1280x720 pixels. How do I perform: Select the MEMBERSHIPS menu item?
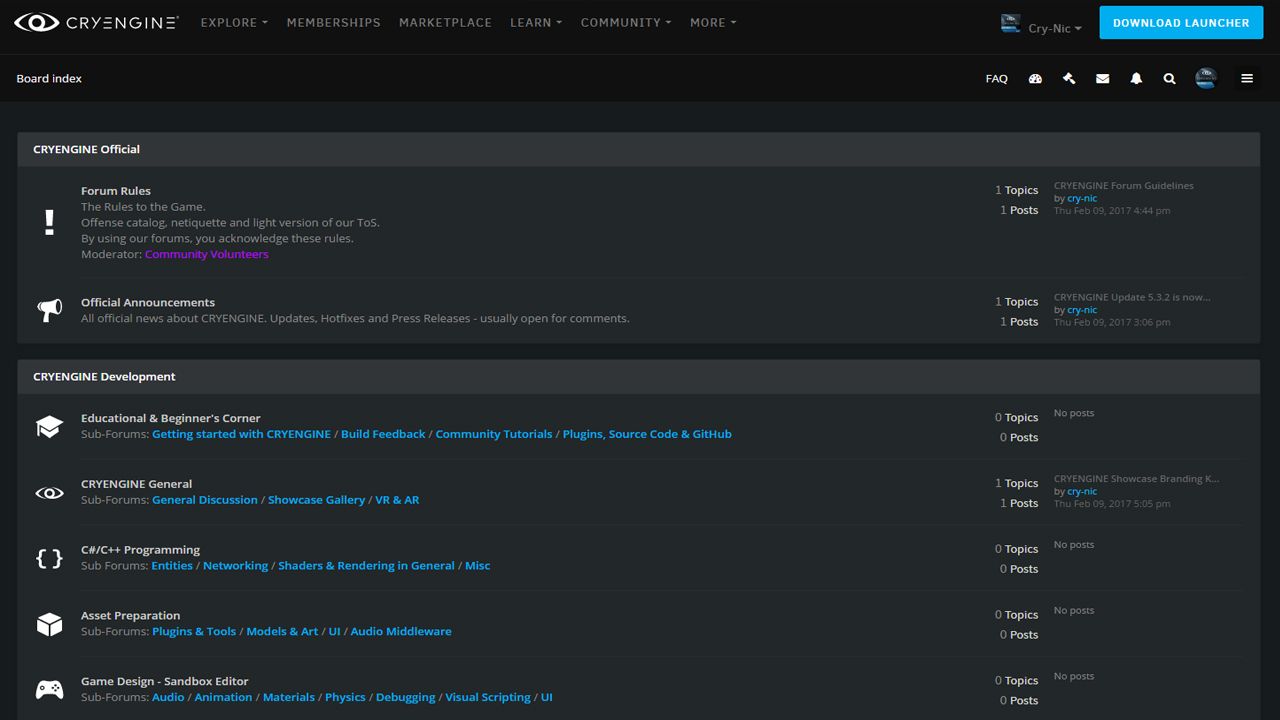(333, 22)
